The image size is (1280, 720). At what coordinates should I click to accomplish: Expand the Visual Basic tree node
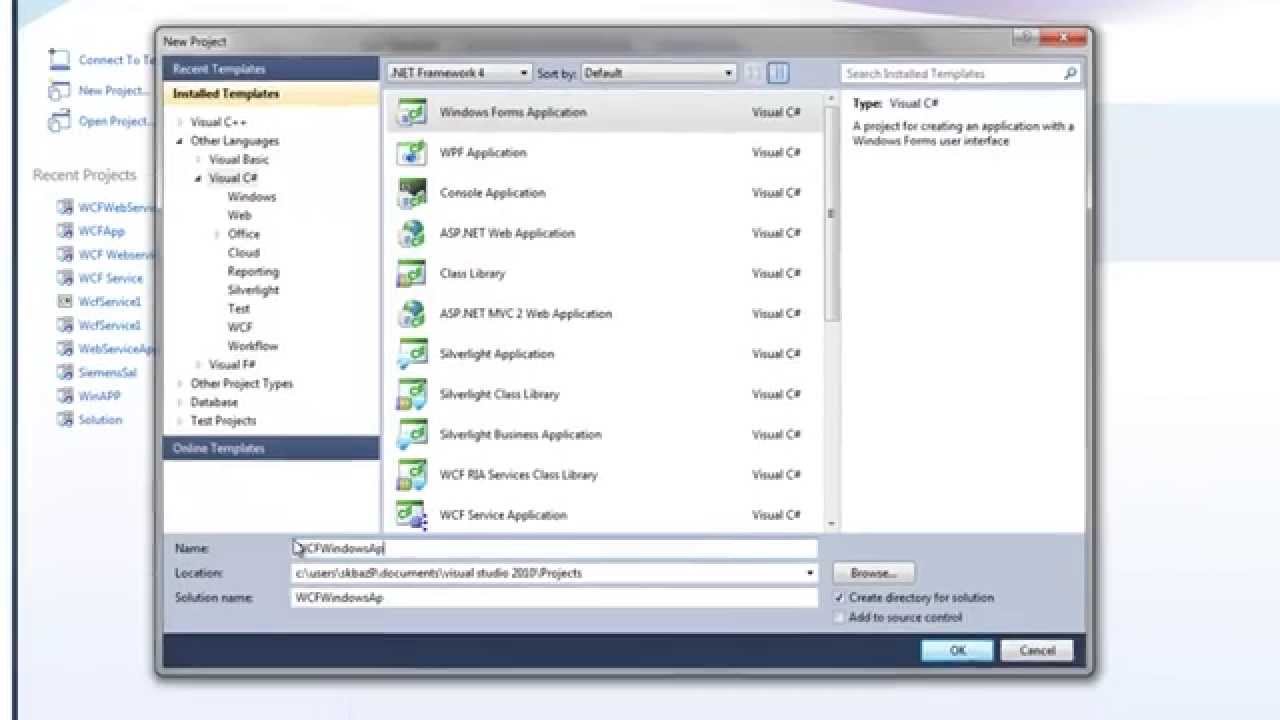pos(199,160)
